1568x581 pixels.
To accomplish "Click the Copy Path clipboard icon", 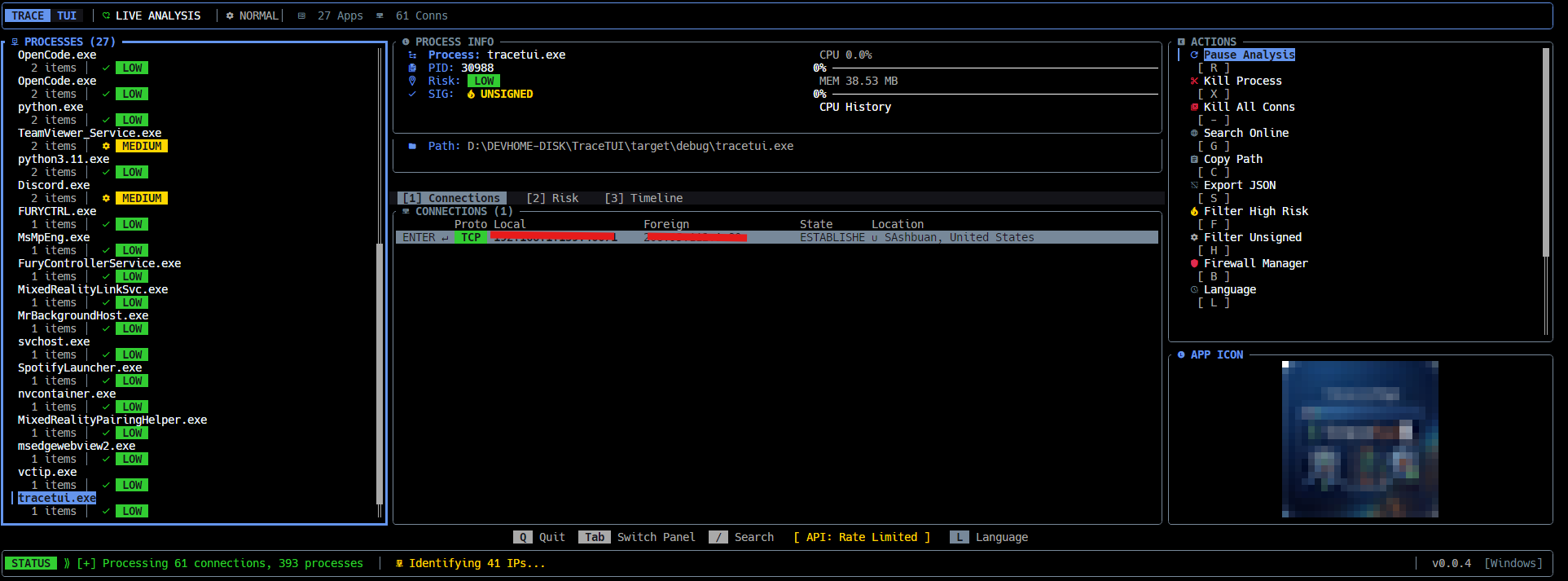I will coord(1194,160).
